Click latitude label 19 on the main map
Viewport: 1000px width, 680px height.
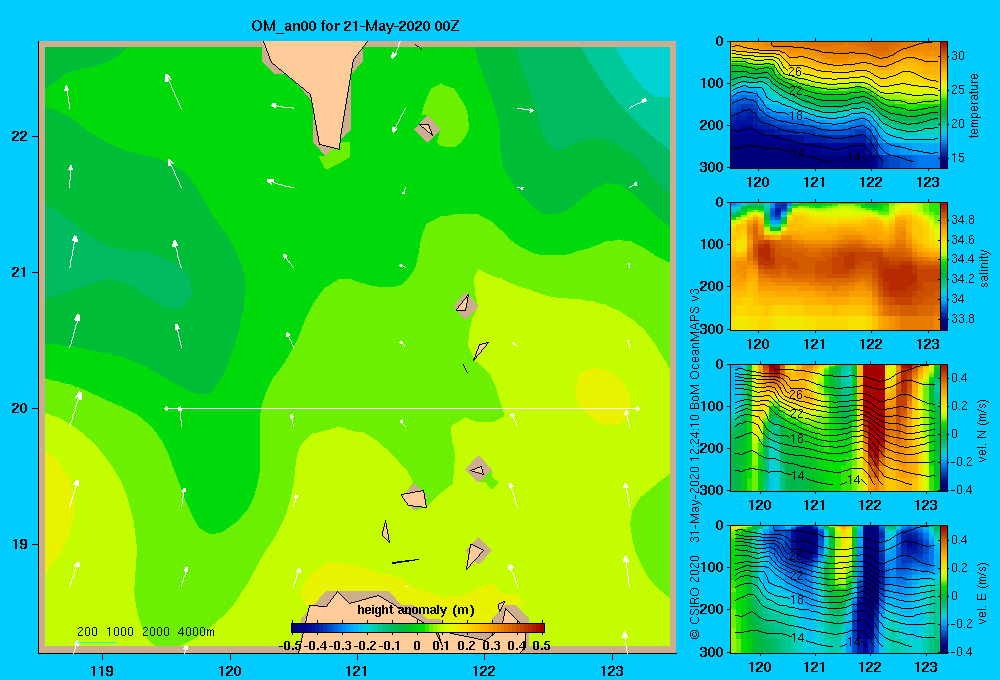click(x=20, y=544)
